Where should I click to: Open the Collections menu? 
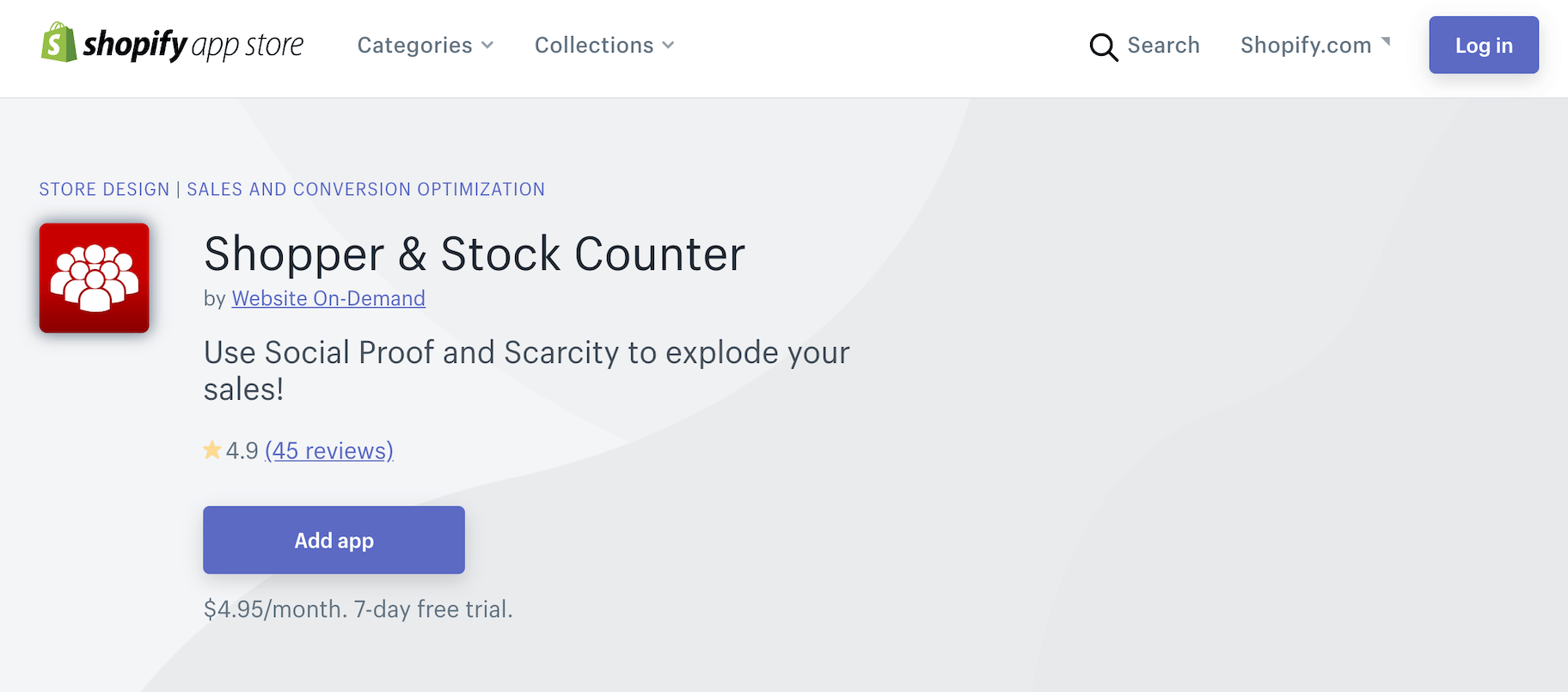594,46
